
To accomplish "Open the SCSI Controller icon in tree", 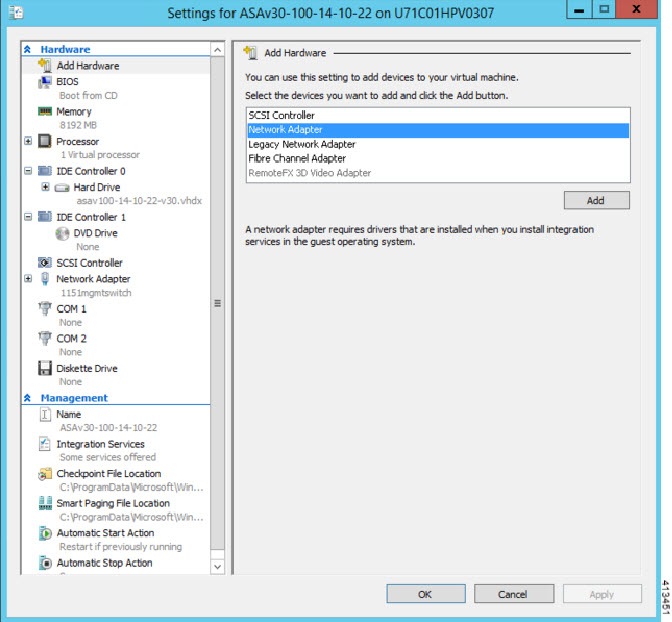I will click(x=45, y=262).
